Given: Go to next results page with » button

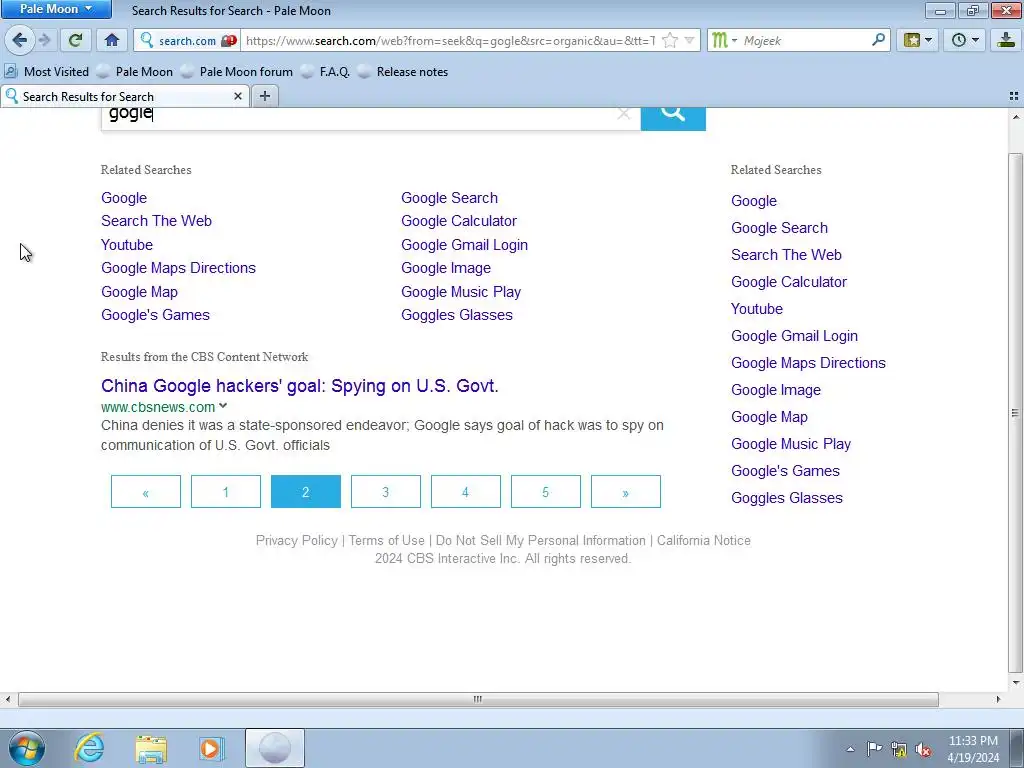Looking at the screenshot, I should (626, 492).
